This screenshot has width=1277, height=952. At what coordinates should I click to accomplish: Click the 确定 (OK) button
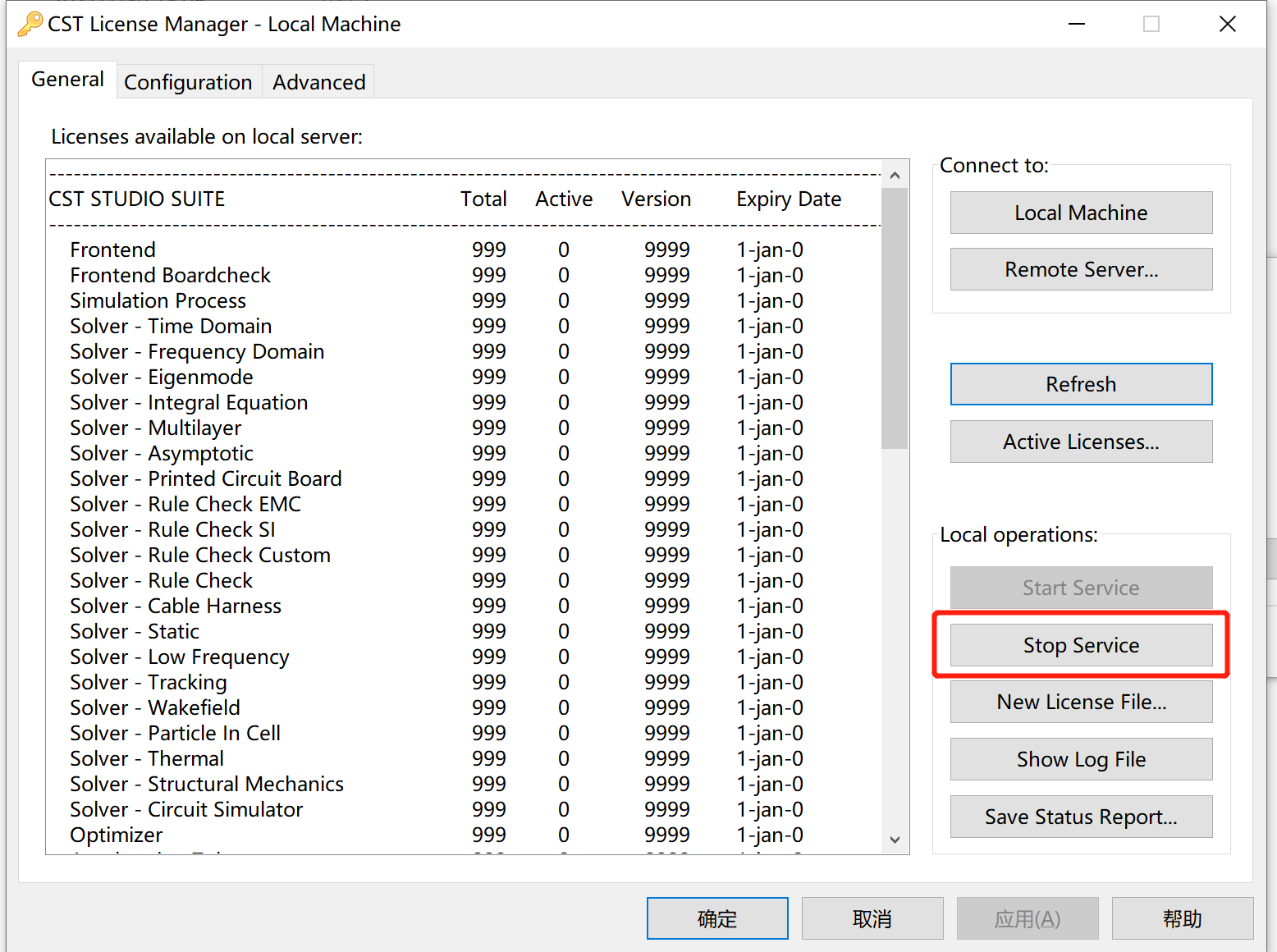coord(716,918)
